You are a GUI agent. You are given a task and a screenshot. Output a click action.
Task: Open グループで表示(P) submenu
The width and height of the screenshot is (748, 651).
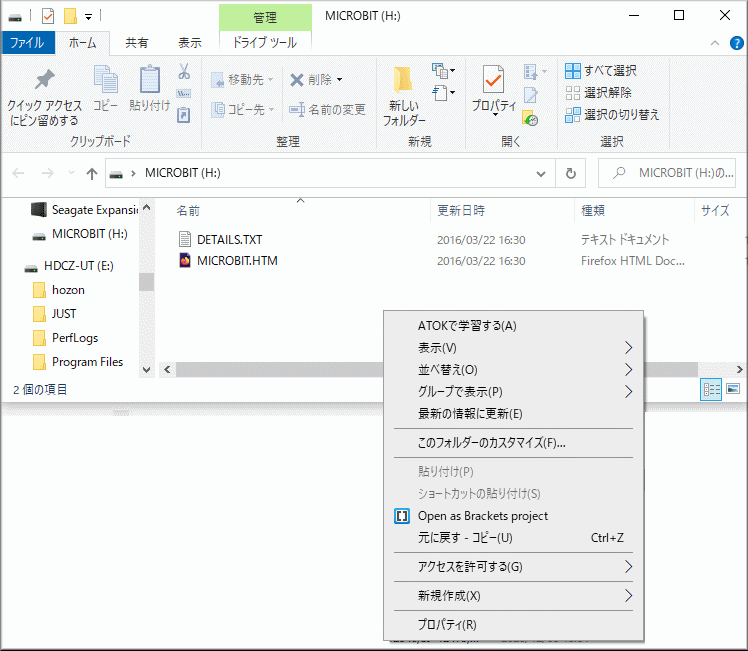(x=513, y=392)
